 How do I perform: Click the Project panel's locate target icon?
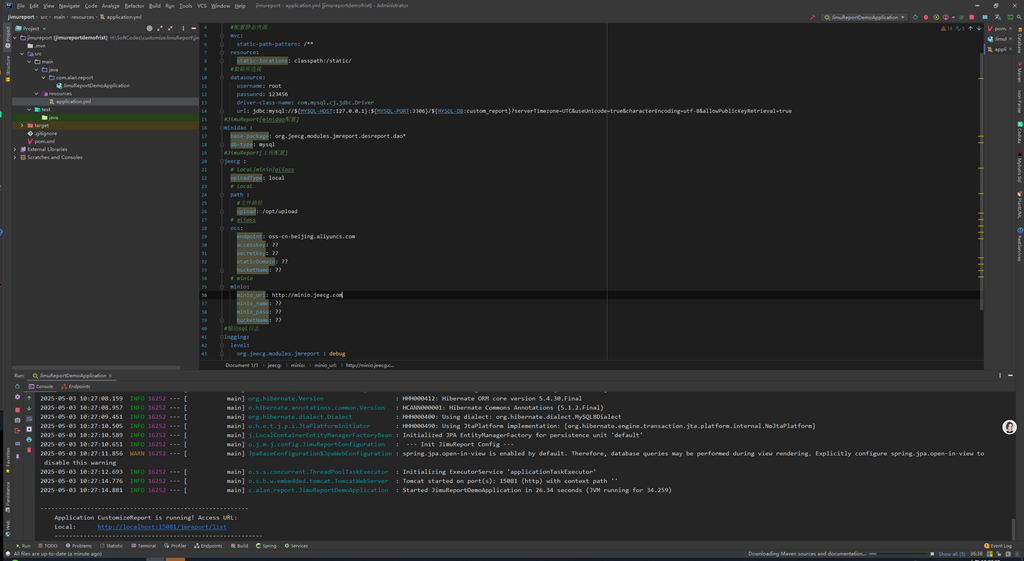(149, 28)
